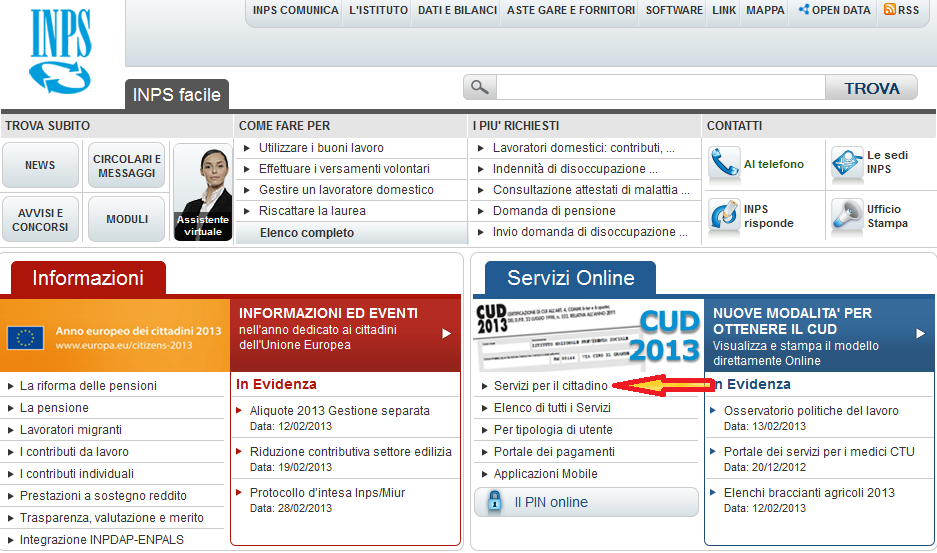Open the INPS Comunica menu
This screenshot has height=553, width=937.
point(293,10)
